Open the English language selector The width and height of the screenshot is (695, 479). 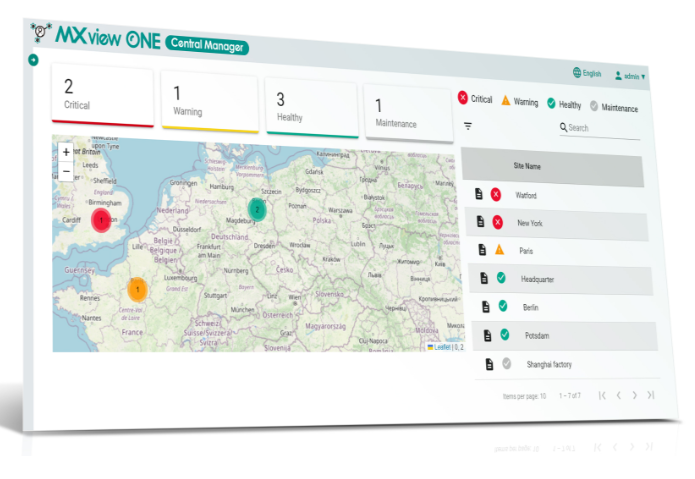tap(587, 73)
